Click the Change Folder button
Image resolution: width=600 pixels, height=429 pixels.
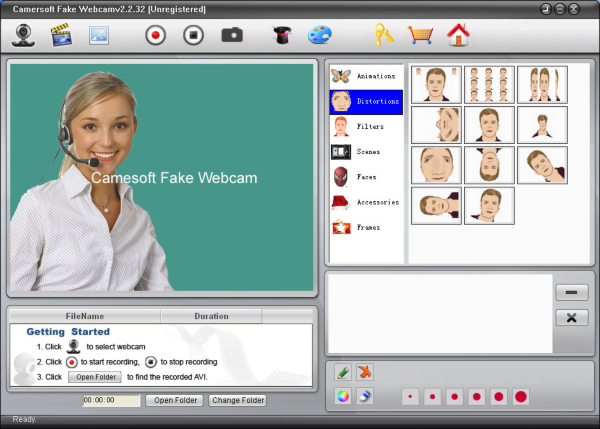pyautogui.click(x=237, y=400)
